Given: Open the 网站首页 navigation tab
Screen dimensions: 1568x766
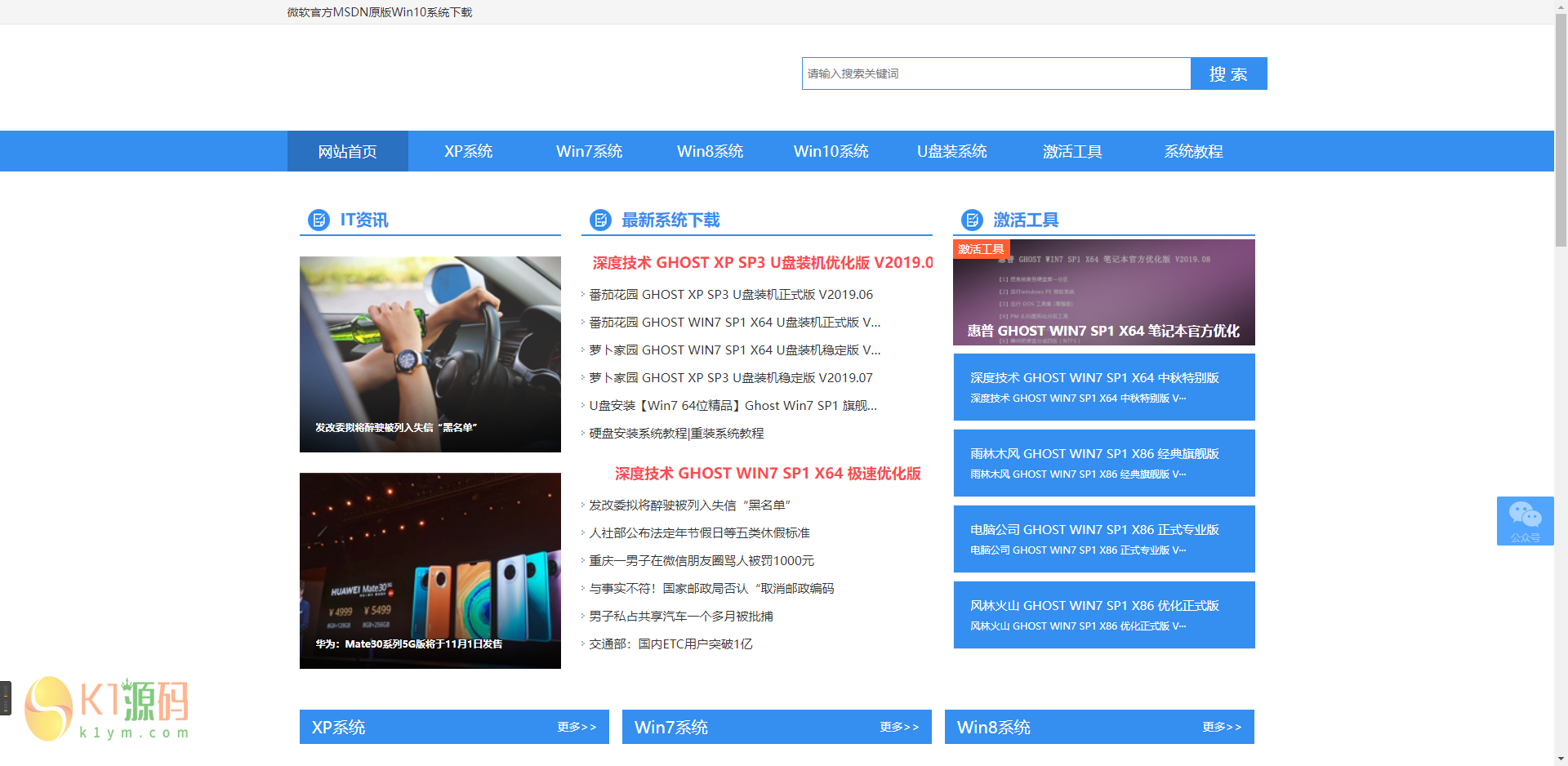Looking at the screenshot, I should pyautogui.click(x=347, y=151).
